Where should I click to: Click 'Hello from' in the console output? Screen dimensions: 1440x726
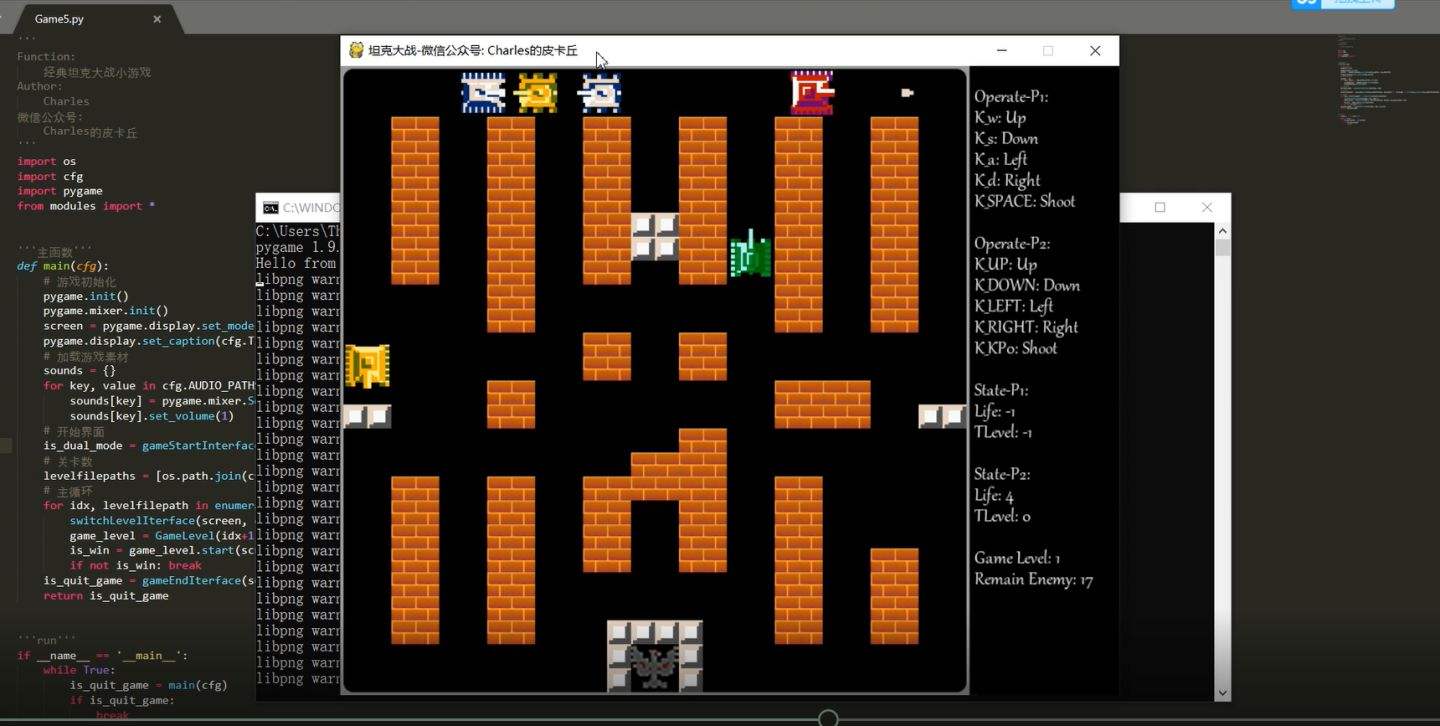pyautogui.click(x=296, y=263)
